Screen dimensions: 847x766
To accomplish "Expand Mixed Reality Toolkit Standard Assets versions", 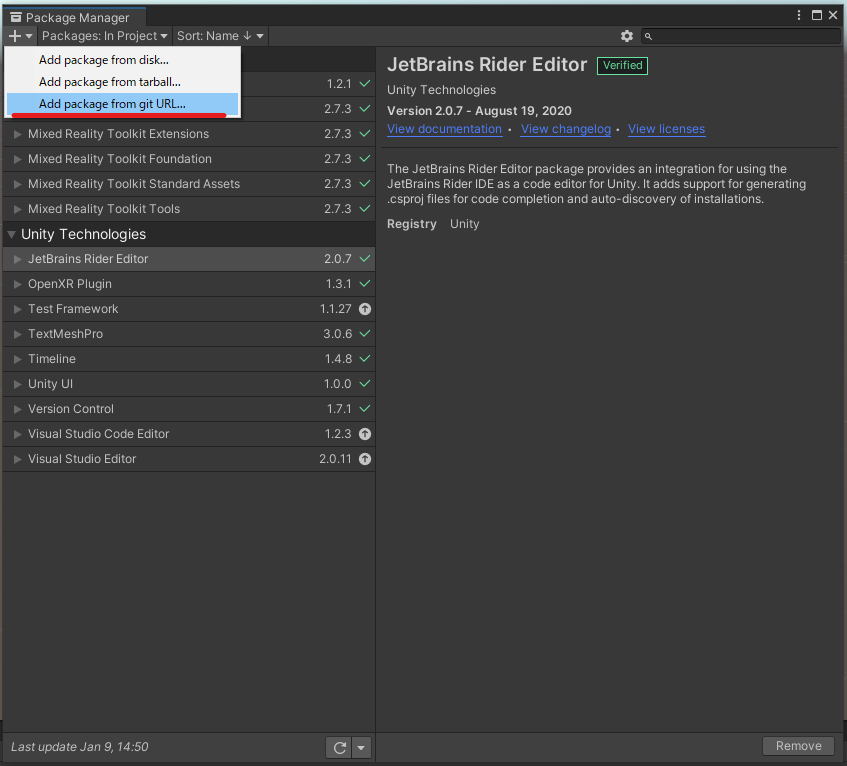I will 17,184.
